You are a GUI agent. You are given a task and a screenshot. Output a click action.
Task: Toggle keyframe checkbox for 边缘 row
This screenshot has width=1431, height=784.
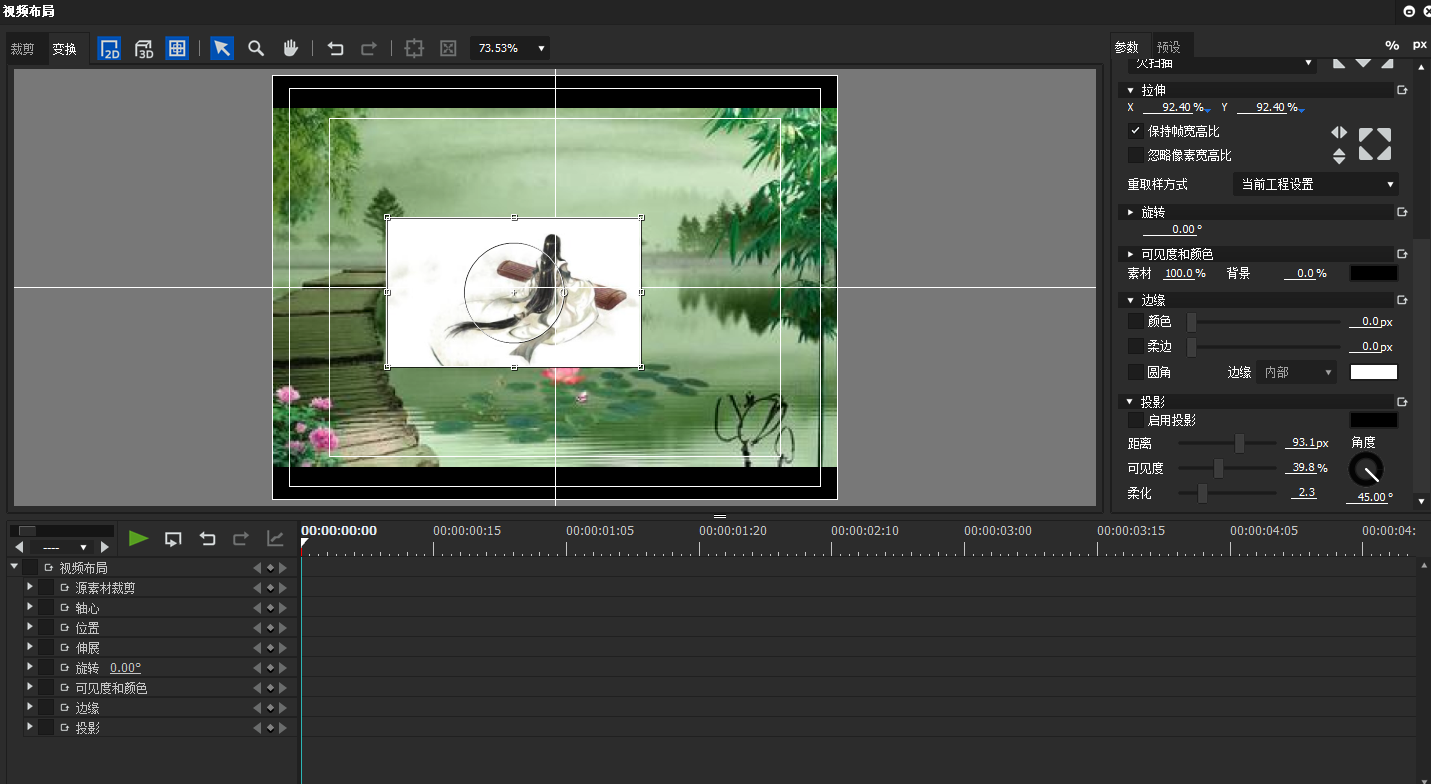(x=46, y=708)
